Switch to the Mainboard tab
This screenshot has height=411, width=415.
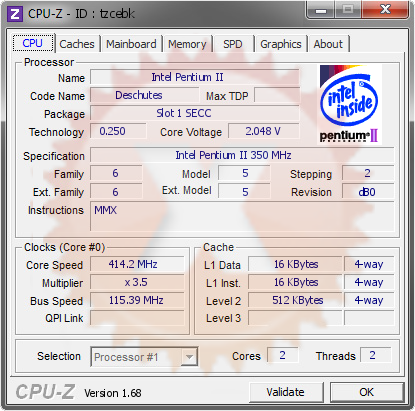point(131,44)
